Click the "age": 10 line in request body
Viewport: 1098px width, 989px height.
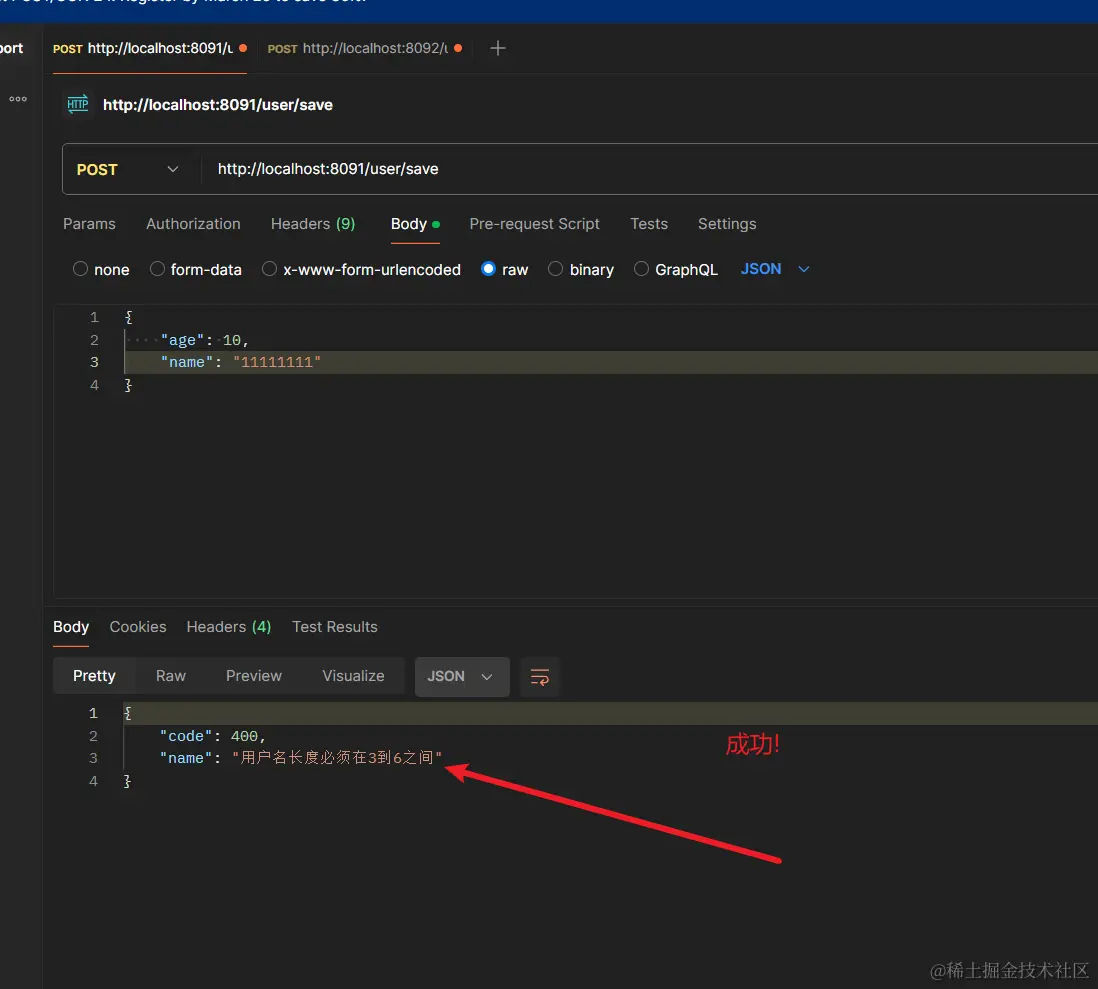tap(204, 340)
